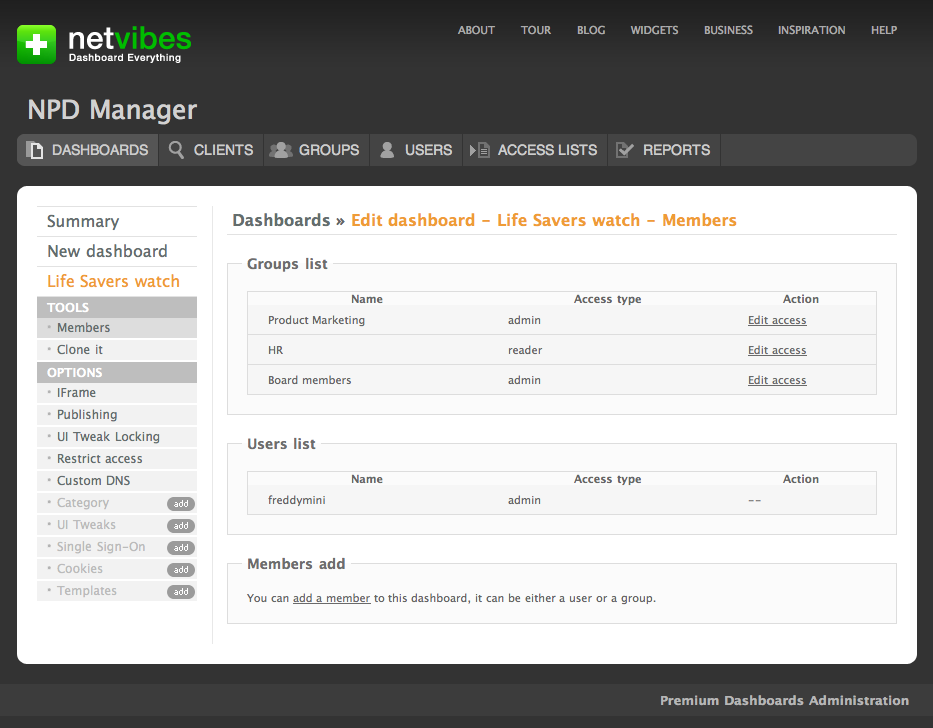Click the Users person icon
The height and width of the screenshot is (728, 933).
pyautogui.click(x=387, y=150)
